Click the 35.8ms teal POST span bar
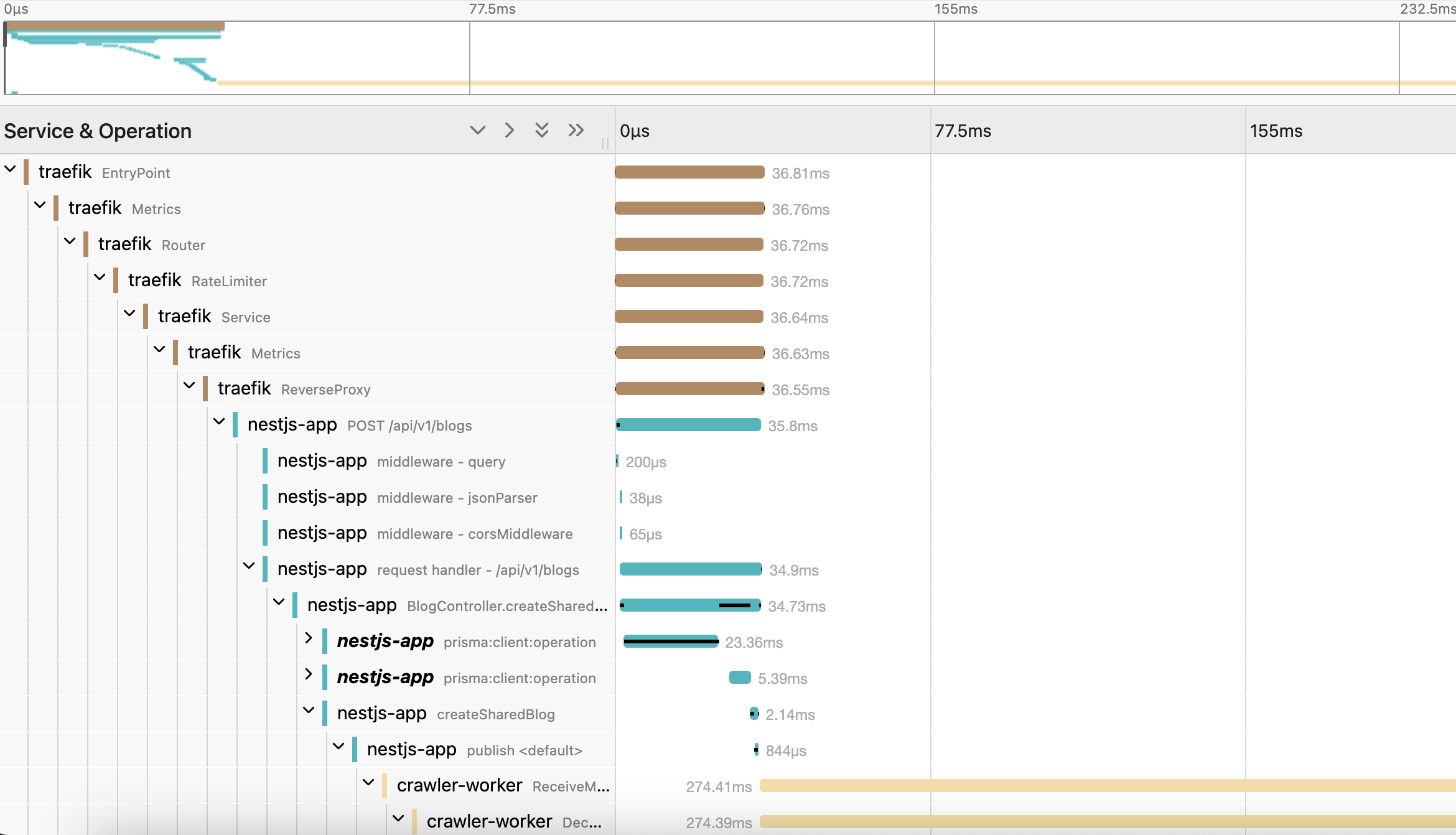This screenshot has width=1456, height=835. [x=688, y=425]
